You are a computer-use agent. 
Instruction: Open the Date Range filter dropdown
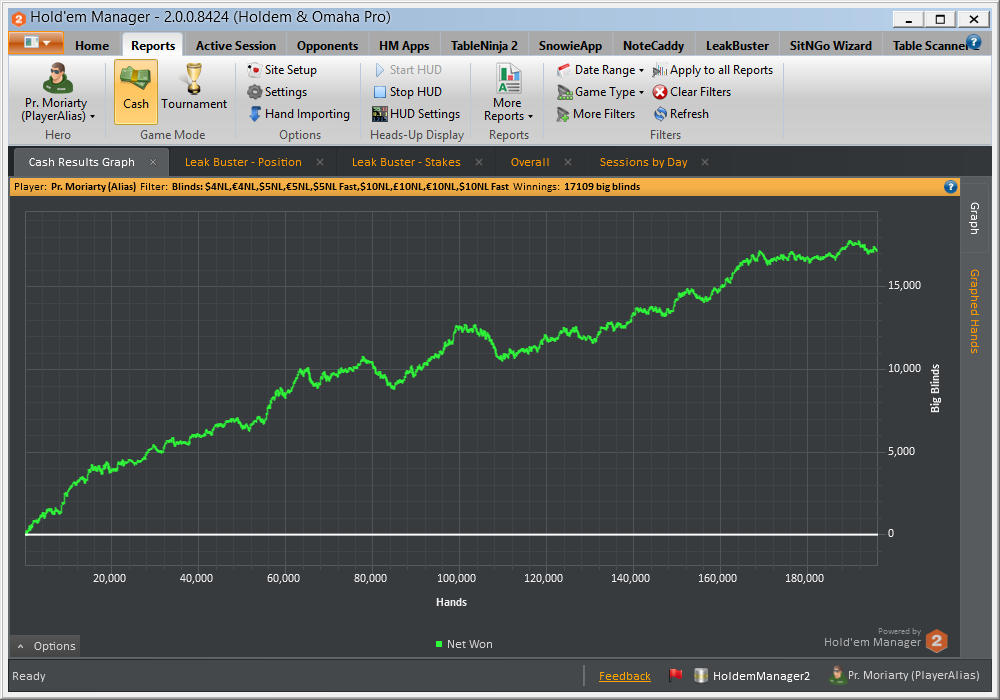(600, 70)
